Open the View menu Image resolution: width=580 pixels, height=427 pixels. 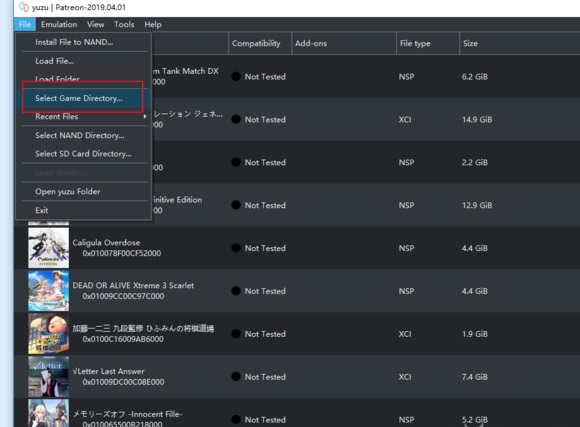click(95, 24)
